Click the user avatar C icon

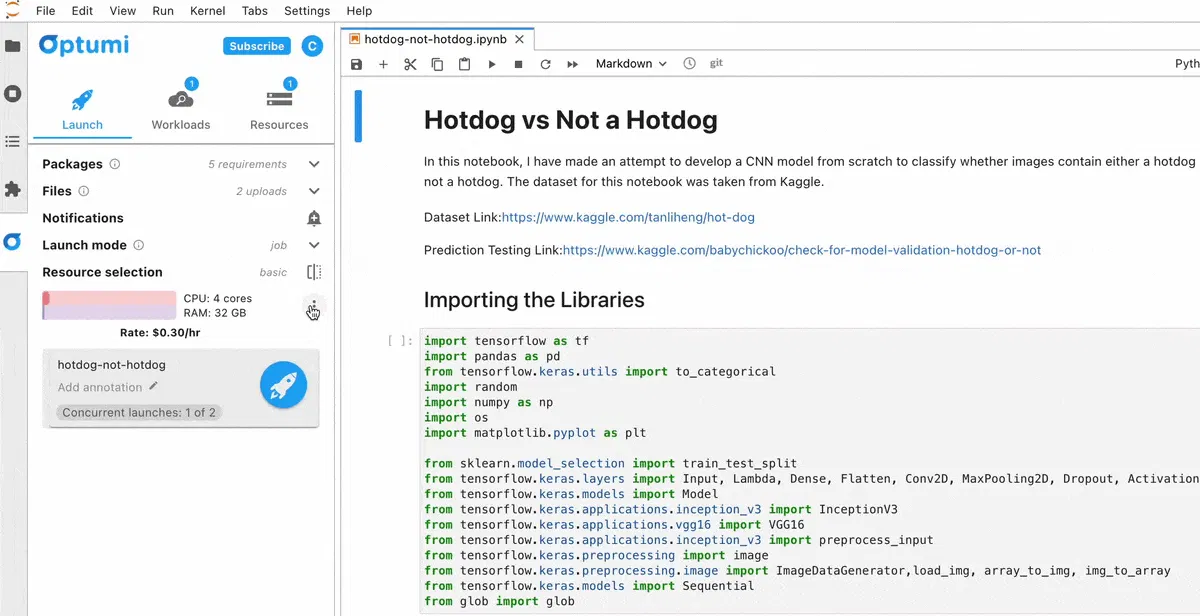click(x=312, y=46)
